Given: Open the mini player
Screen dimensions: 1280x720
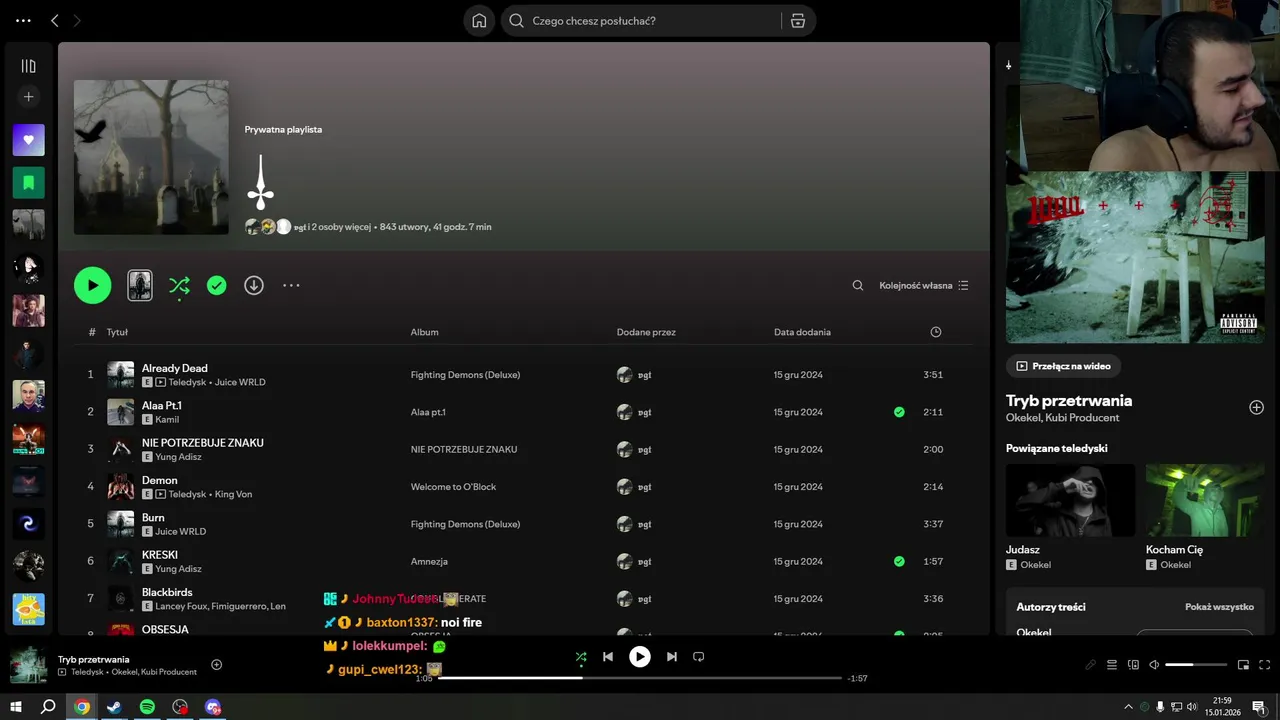Looking at the screenshot, I should [1243, 665].
